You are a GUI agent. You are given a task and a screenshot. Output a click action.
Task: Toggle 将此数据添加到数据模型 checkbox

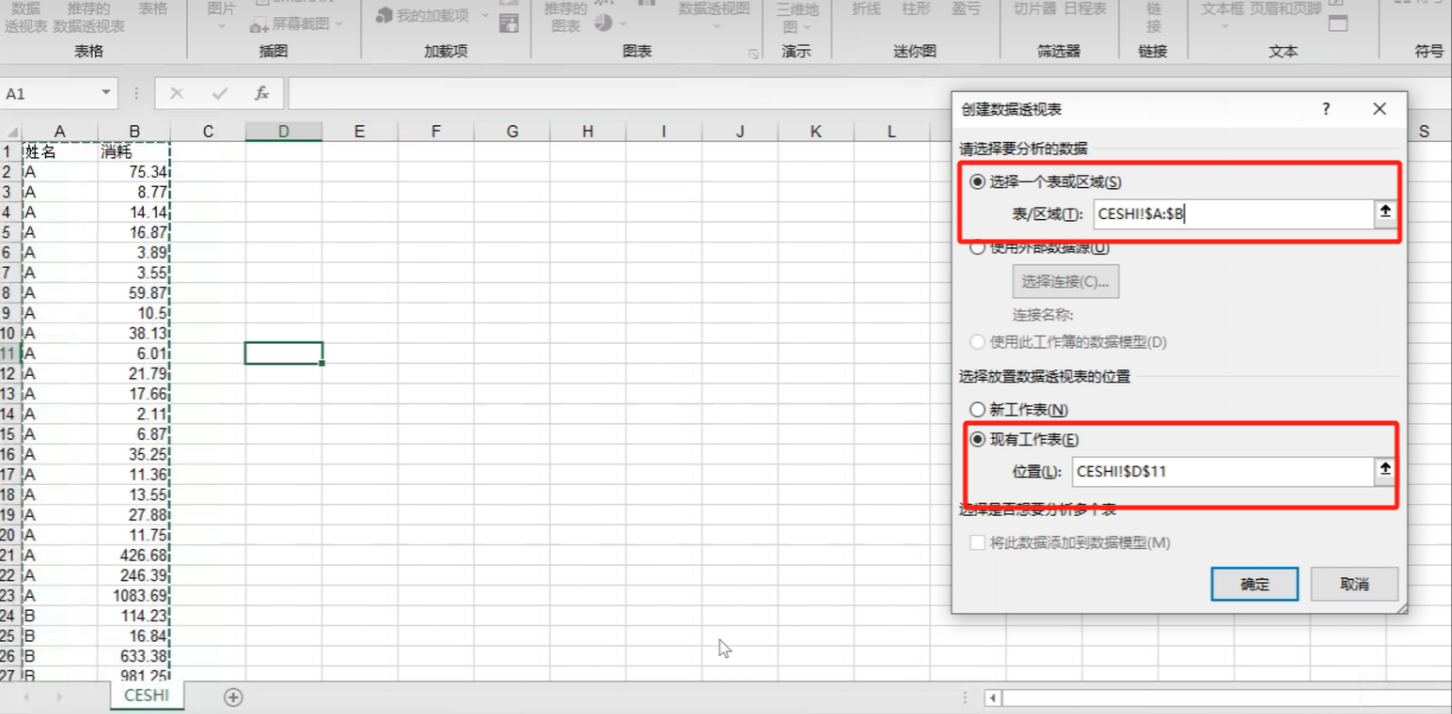point(977,543)
